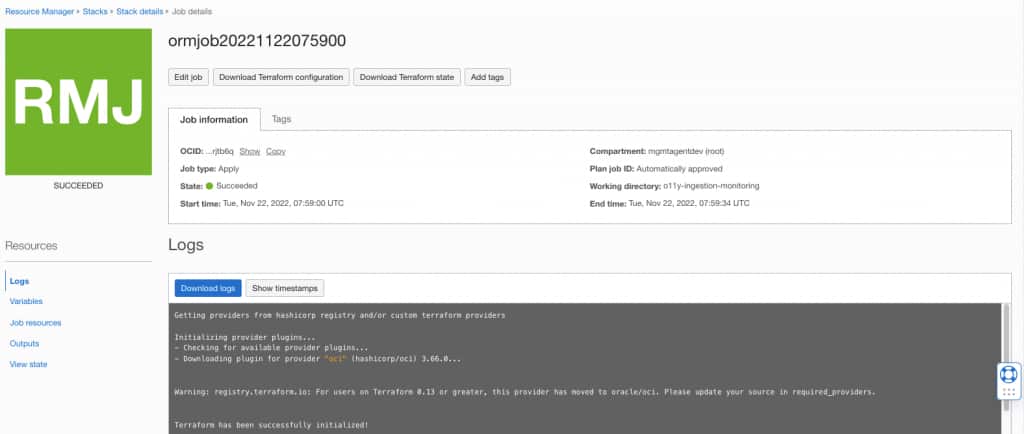
Task: Copy the job OCID
Action: (276, 151)
